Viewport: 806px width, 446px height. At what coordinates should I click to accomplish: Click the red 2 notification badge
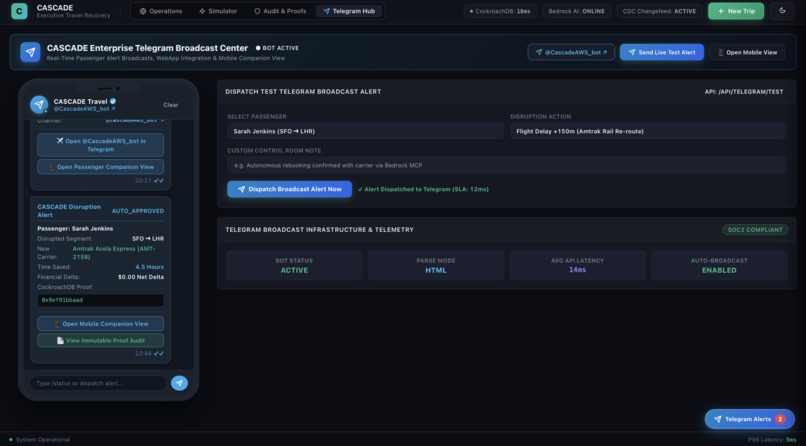point(780,419)
